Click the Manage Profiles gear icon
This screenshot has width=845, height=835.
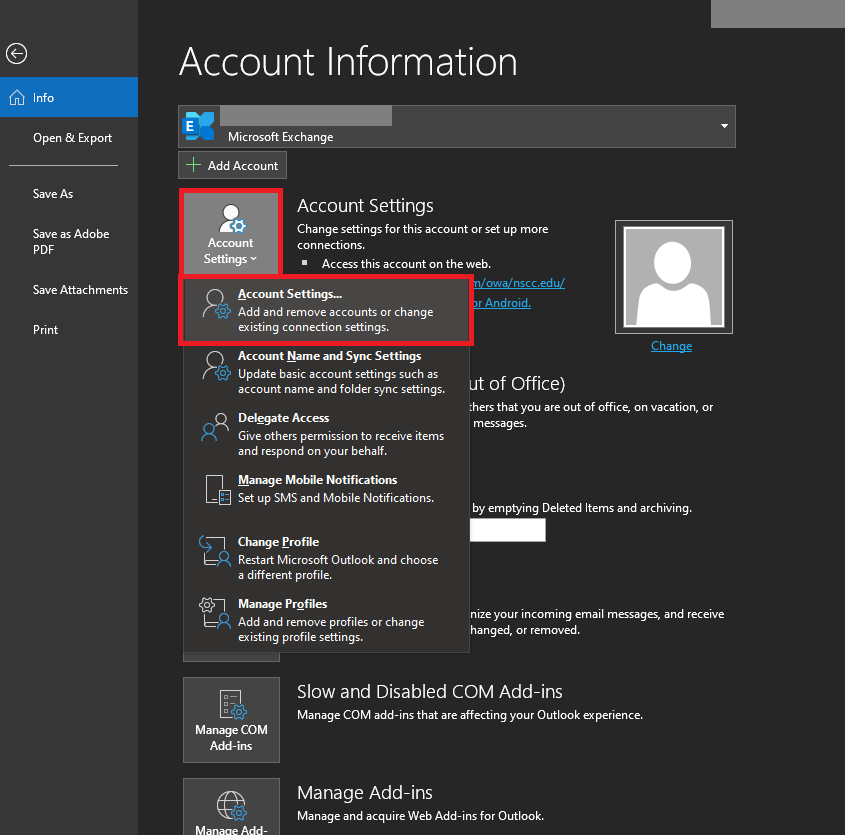point(214,613)
